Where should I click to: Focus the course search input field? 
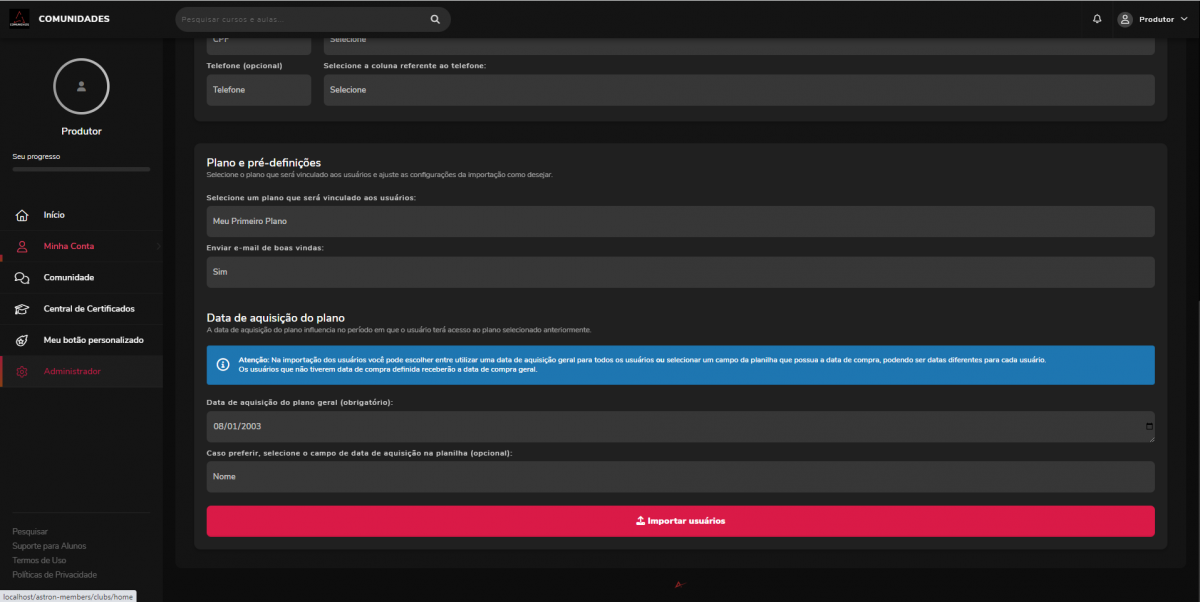[300, 19]
